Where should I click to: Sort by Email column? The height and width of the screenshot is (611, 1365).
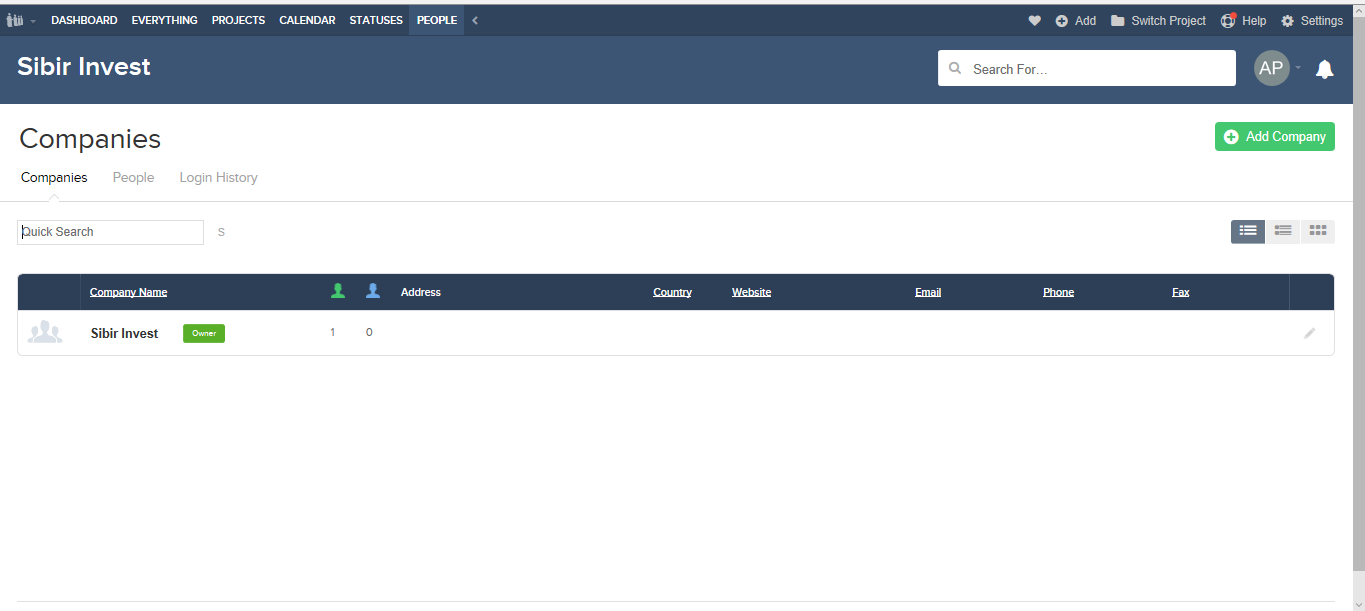tap(928, 292)
